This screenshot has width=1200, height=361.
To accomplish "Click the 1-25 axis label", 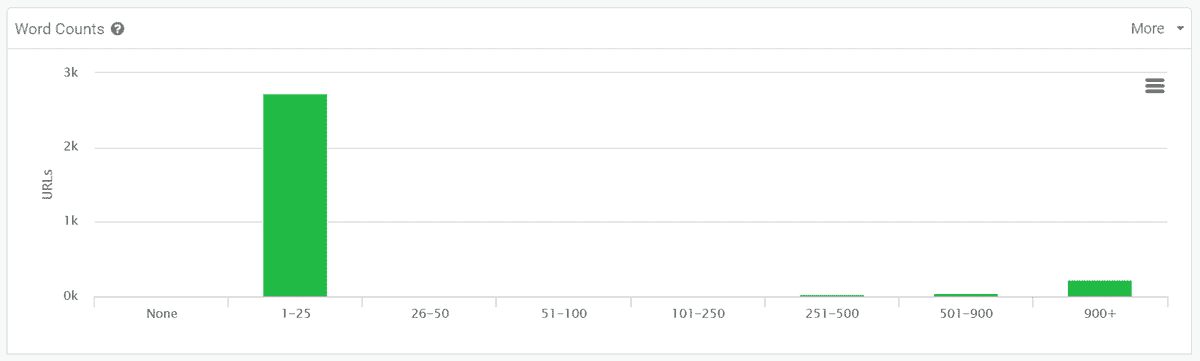I will pos(295,313).
